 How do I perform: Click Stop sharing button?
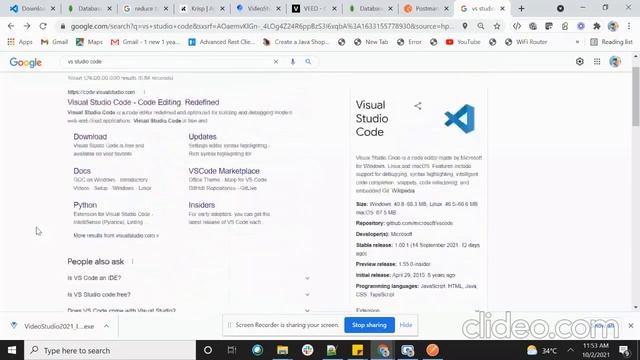pyautogui.click(x=369, y=325)
